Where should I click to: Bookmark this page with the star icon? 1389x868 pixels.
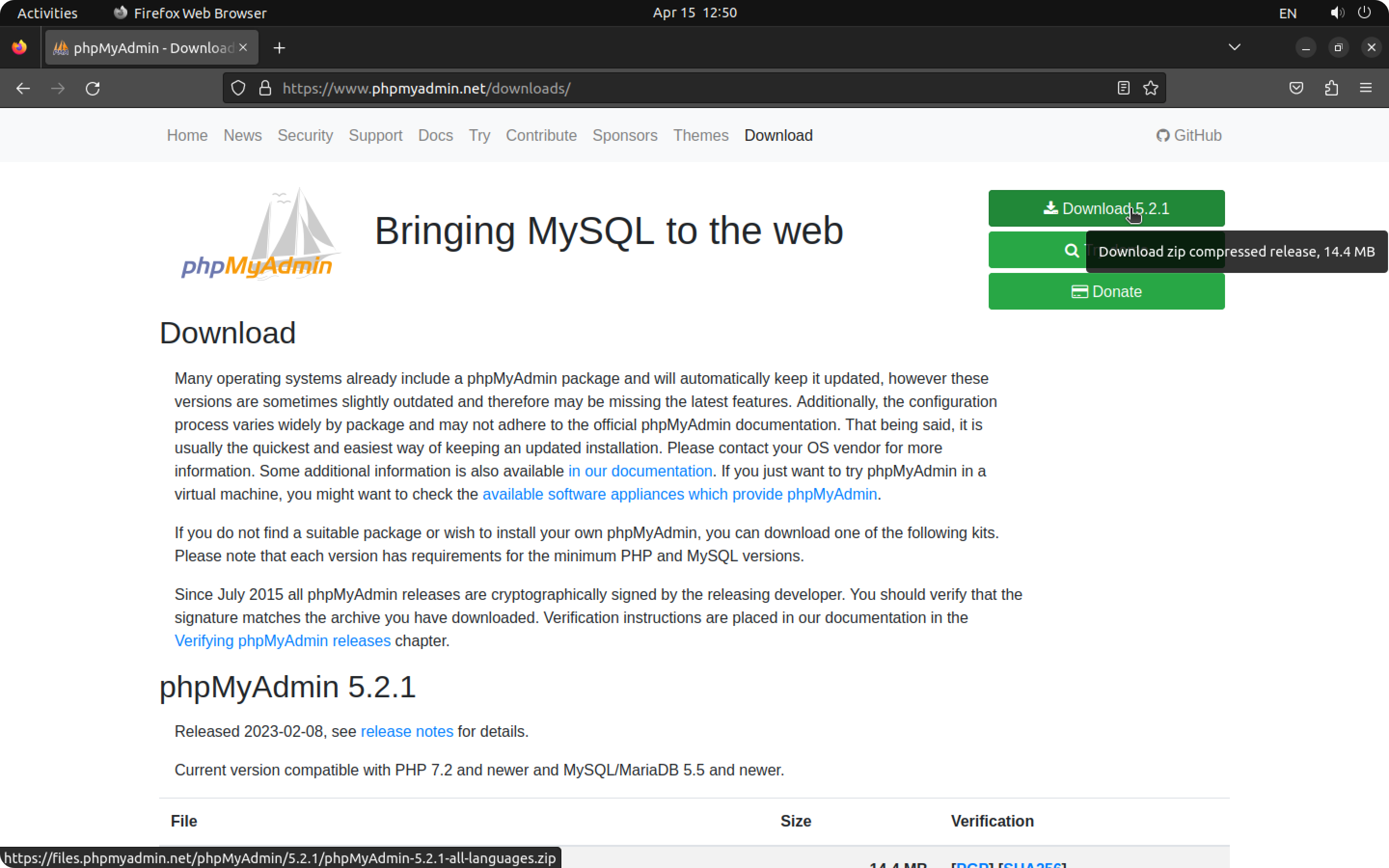[x=1151, y=88]
